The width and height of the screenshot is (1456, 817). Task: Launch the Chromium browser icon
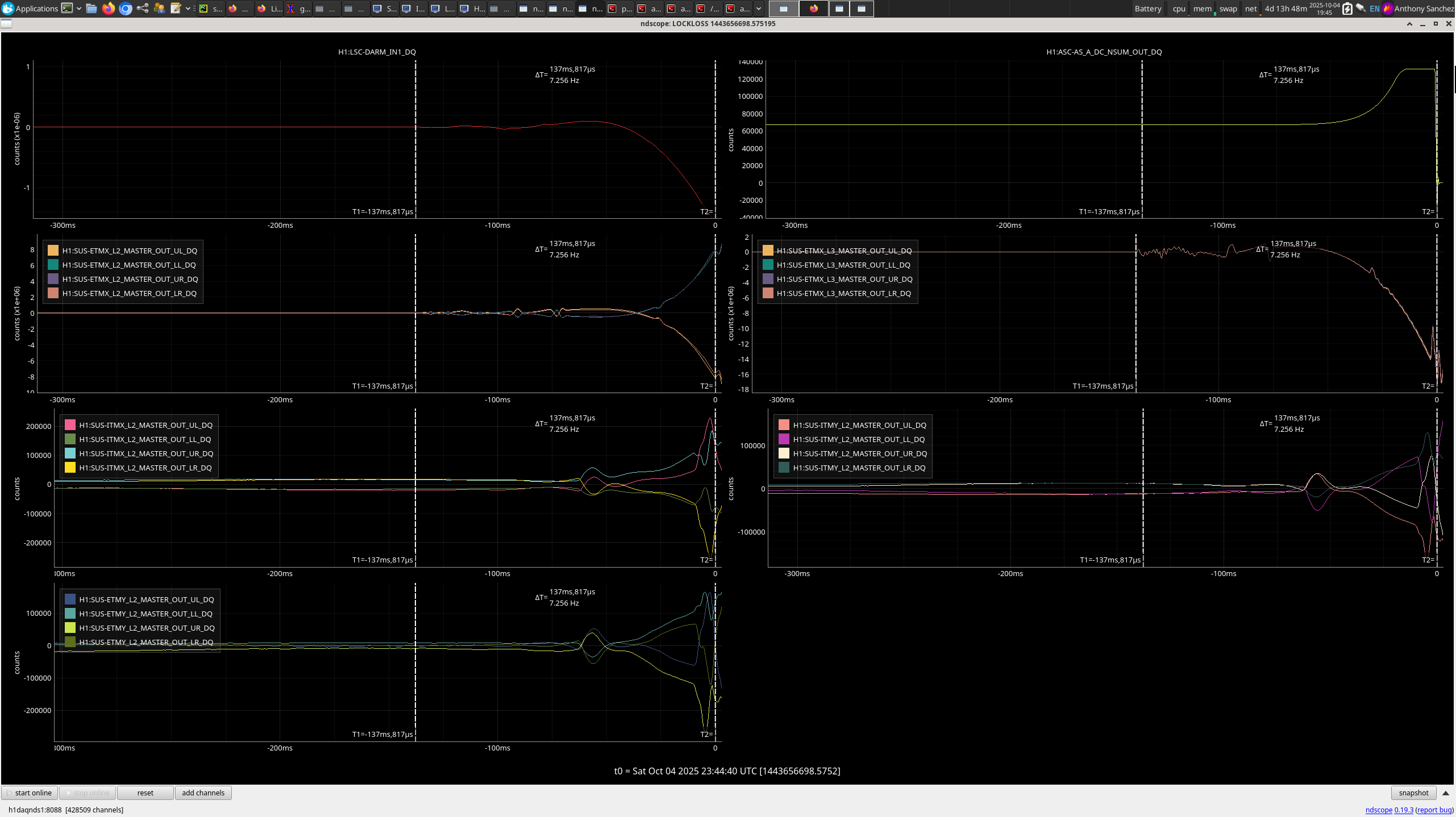(126, 9)
